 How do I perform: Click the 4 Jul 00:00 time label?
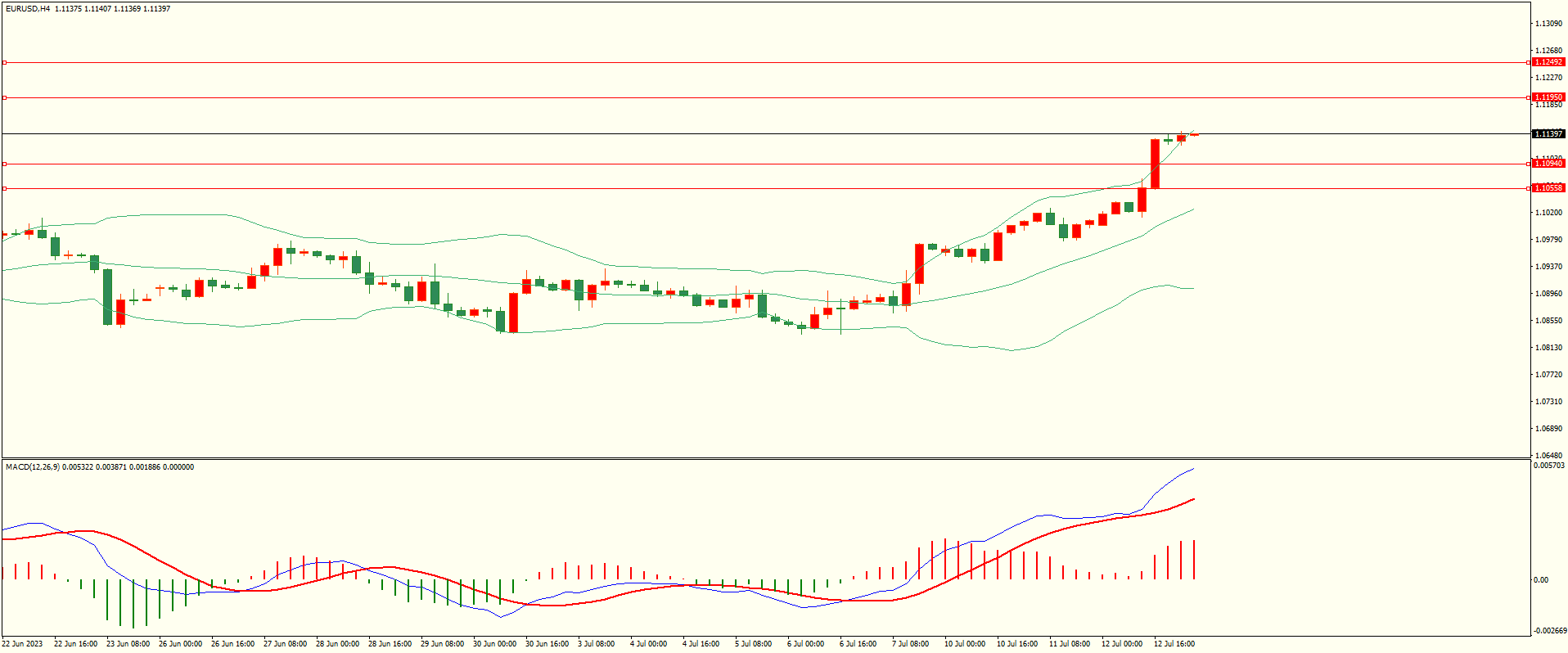pyautogui.click(x=649, y=644)
